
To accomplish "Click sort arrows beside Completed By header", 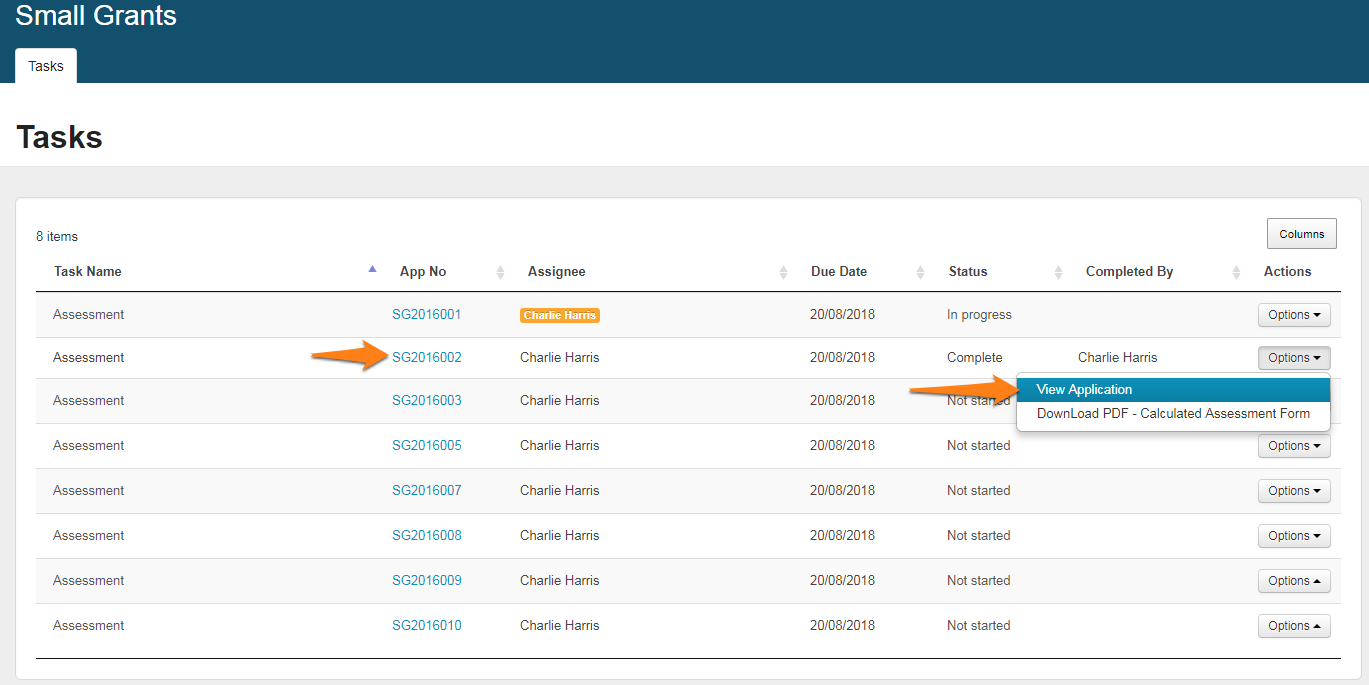I will coord(1236,272).
